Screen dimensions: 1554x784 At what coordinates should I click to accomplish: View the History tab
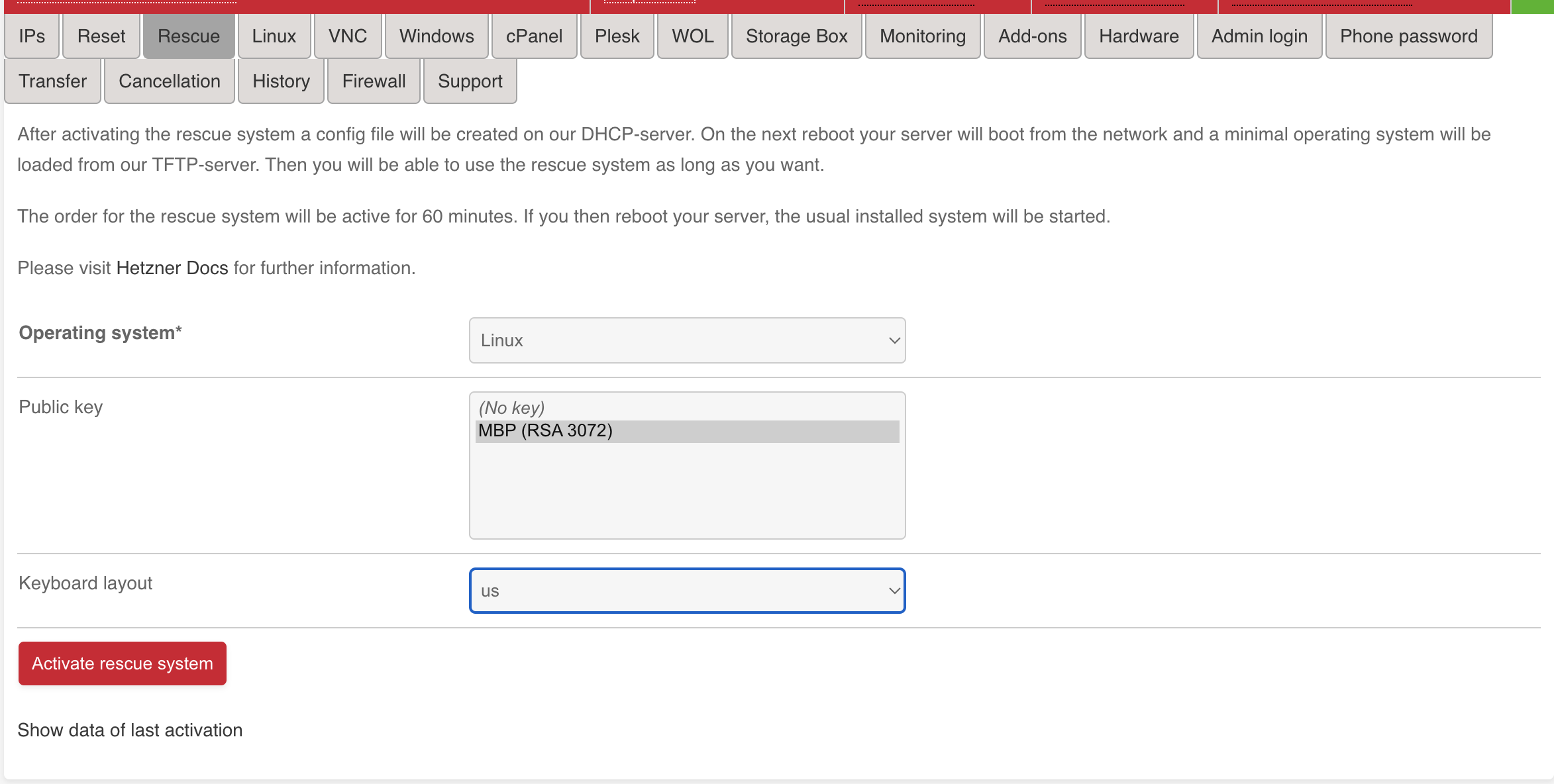281,81
